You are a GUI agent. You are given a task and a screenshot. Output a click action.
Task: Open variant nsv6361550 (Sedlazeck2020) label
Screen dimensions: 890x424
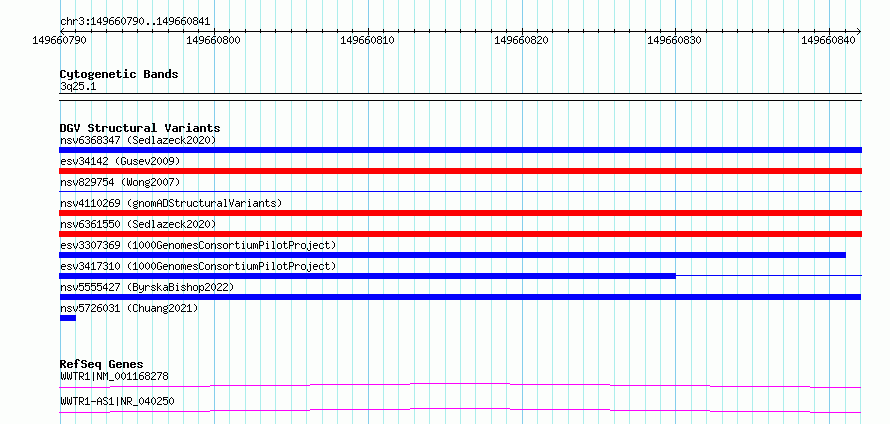pyautogui.click(x=138, y=224)
